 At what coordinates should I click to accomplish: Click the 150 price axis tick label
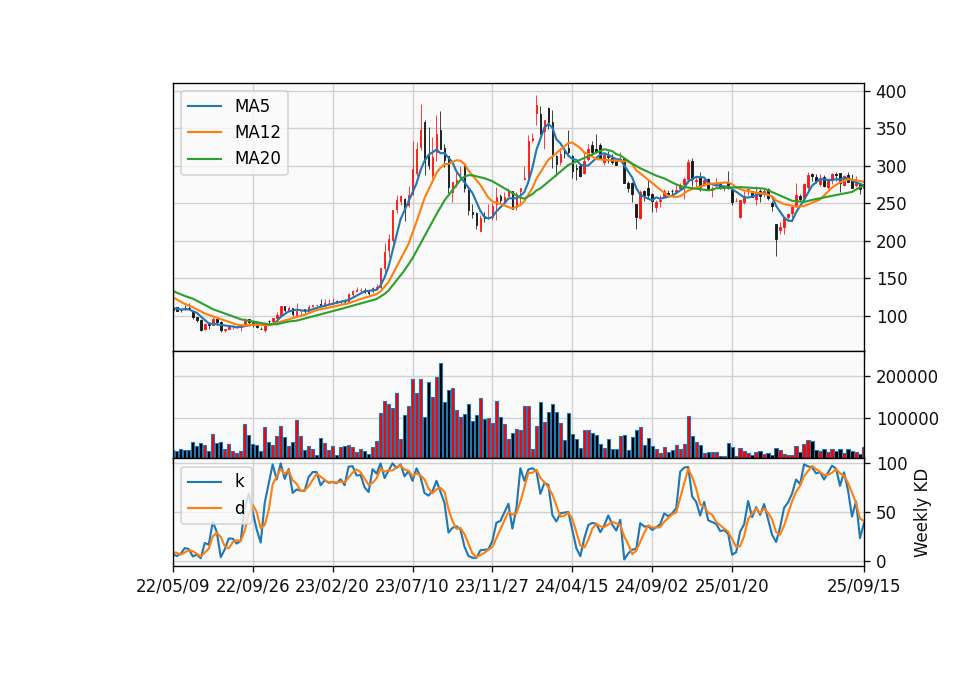point(891,279)
